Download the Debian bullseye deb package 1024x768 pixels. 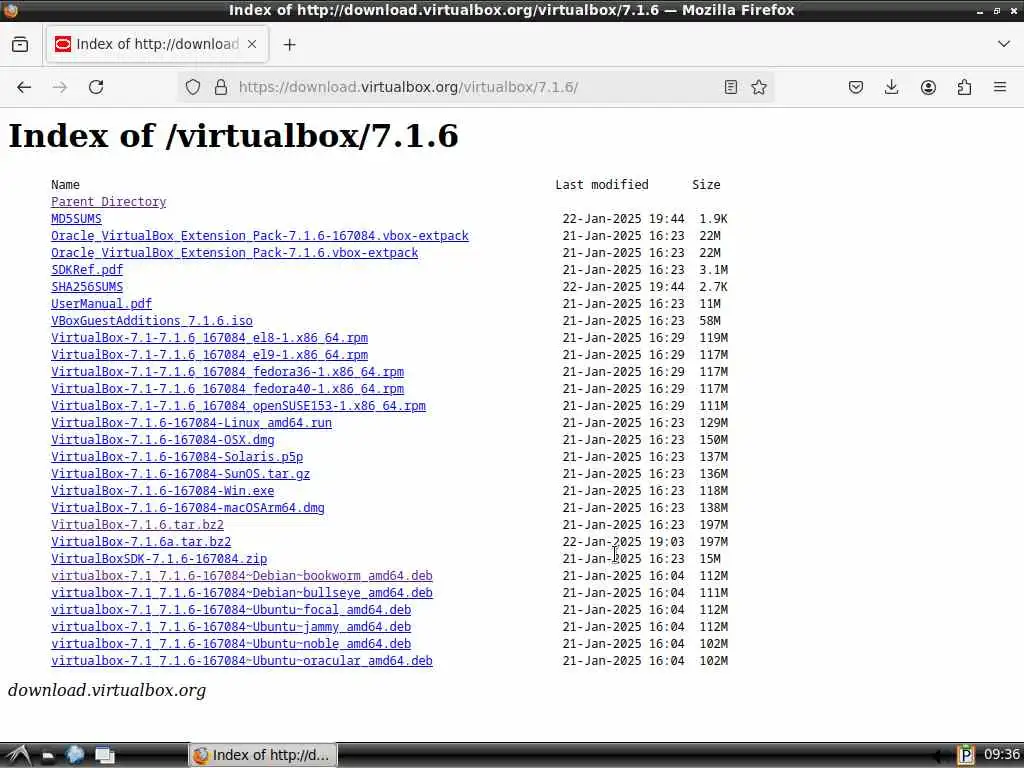pos(242,592)
